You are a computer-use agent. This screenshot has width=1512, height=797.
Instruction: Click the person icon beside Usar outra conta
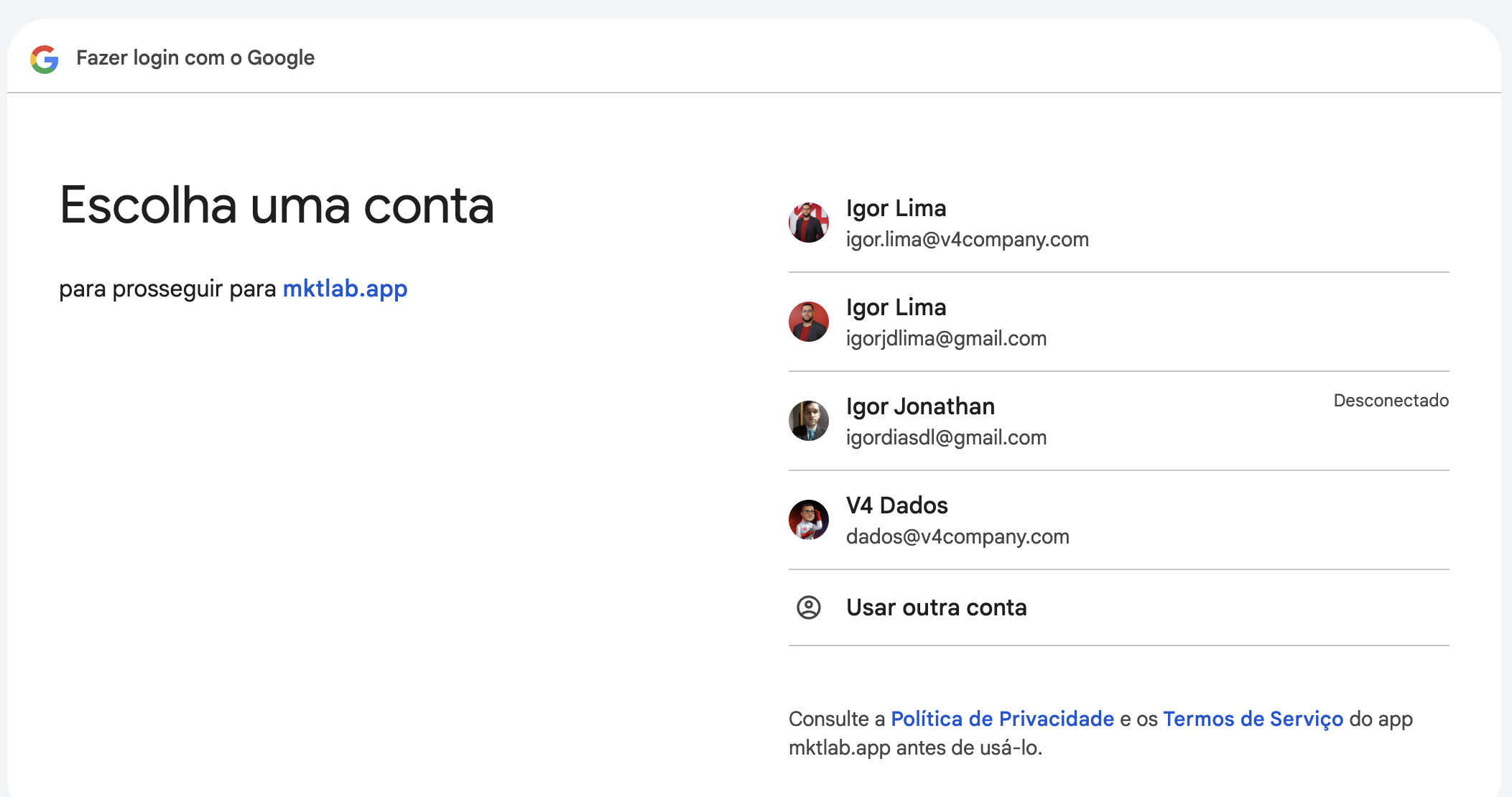point(808,607)
